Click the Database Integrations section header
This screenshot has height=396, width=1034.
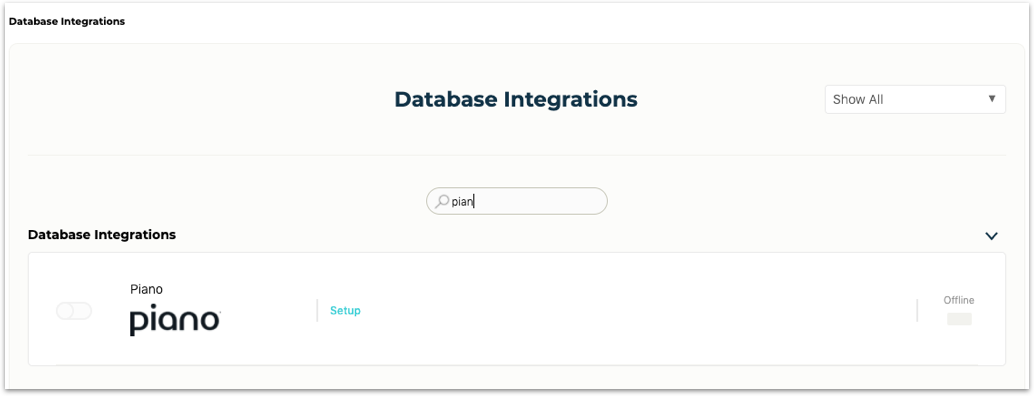click(x=102, y=235)
